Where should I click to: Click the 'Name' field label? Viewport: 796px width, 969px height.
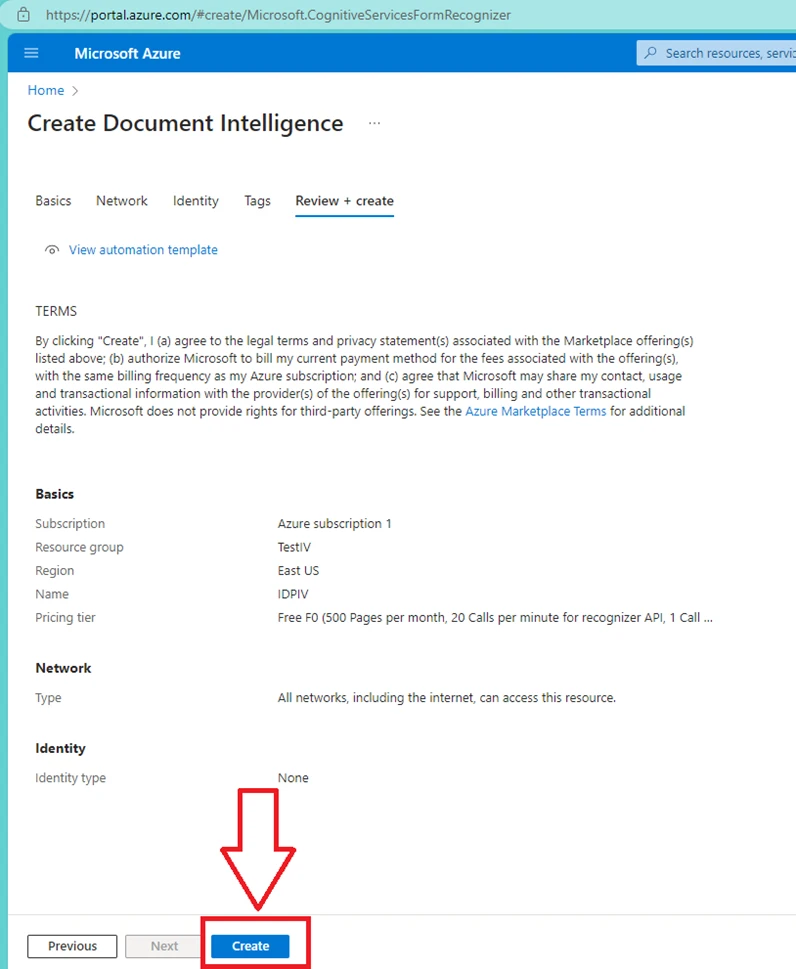52,594
